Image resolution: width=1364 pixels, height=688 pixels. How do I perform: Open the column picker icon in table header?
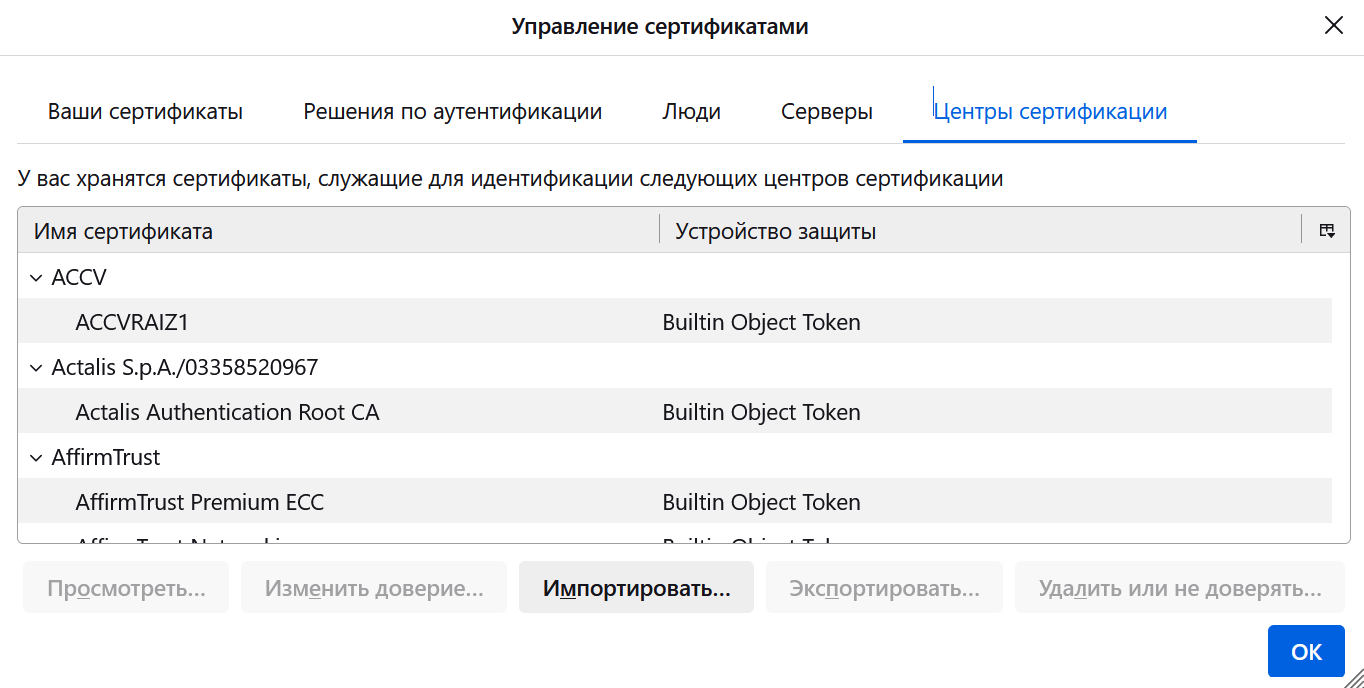point(1327,231)
